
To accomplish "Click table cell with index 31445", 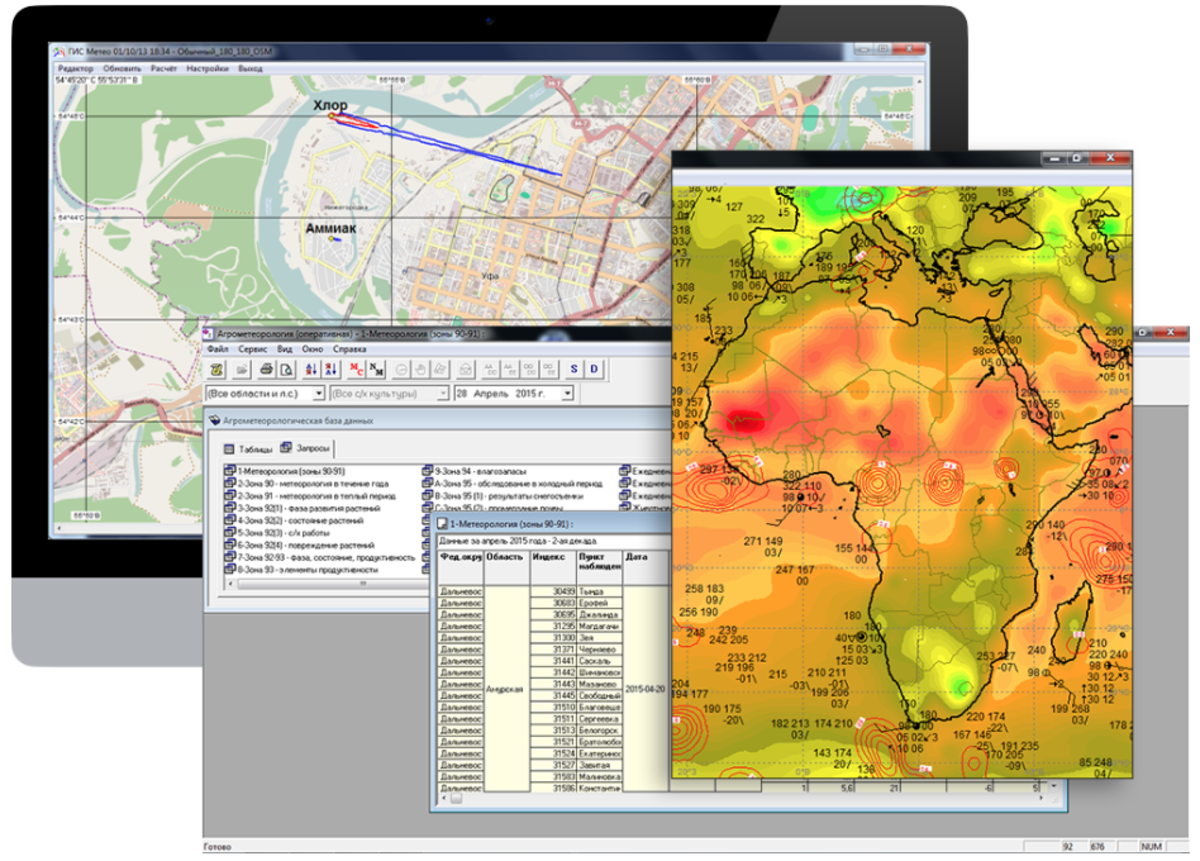I will [x=553, y=695].
